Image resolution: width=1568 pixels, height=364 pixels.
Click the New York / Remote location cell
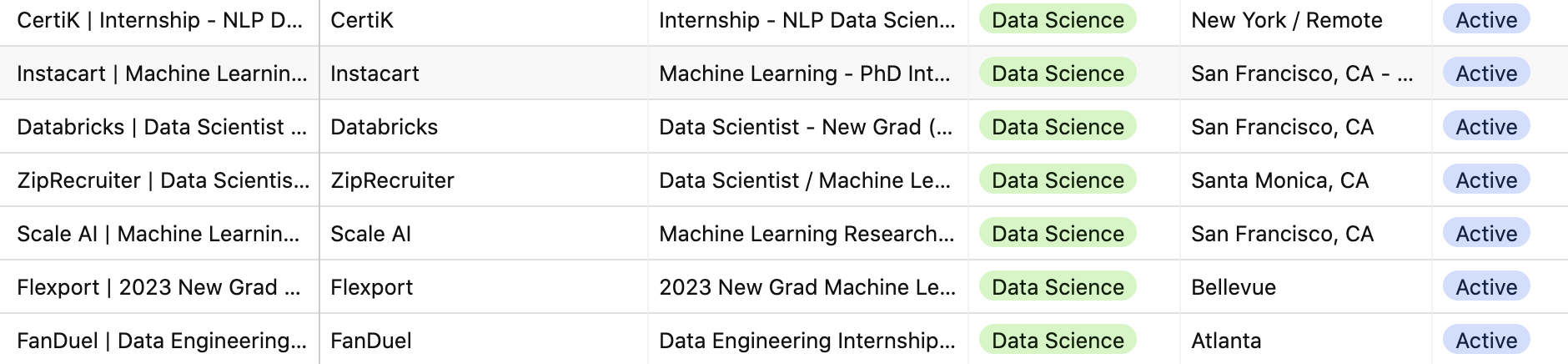point(1306,20)
